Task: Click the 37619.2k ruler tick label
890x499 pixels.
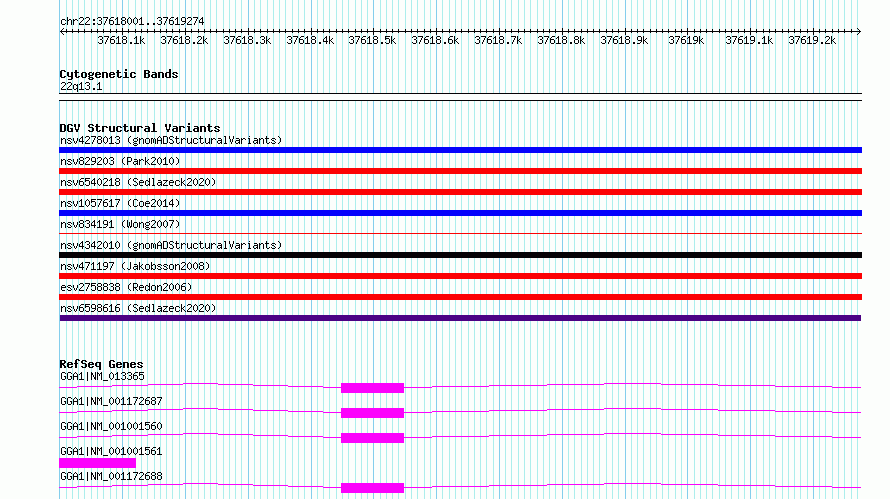Action: (x=812, y=40)
